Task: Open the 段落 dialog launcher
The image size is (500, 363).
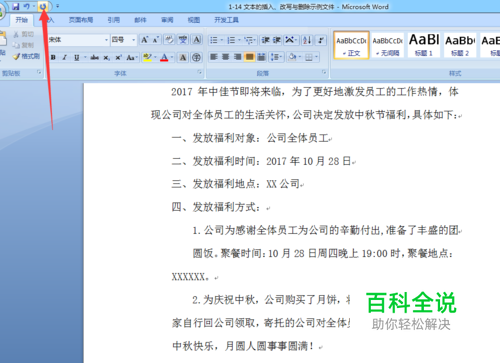Action: [x=324, y=72]
